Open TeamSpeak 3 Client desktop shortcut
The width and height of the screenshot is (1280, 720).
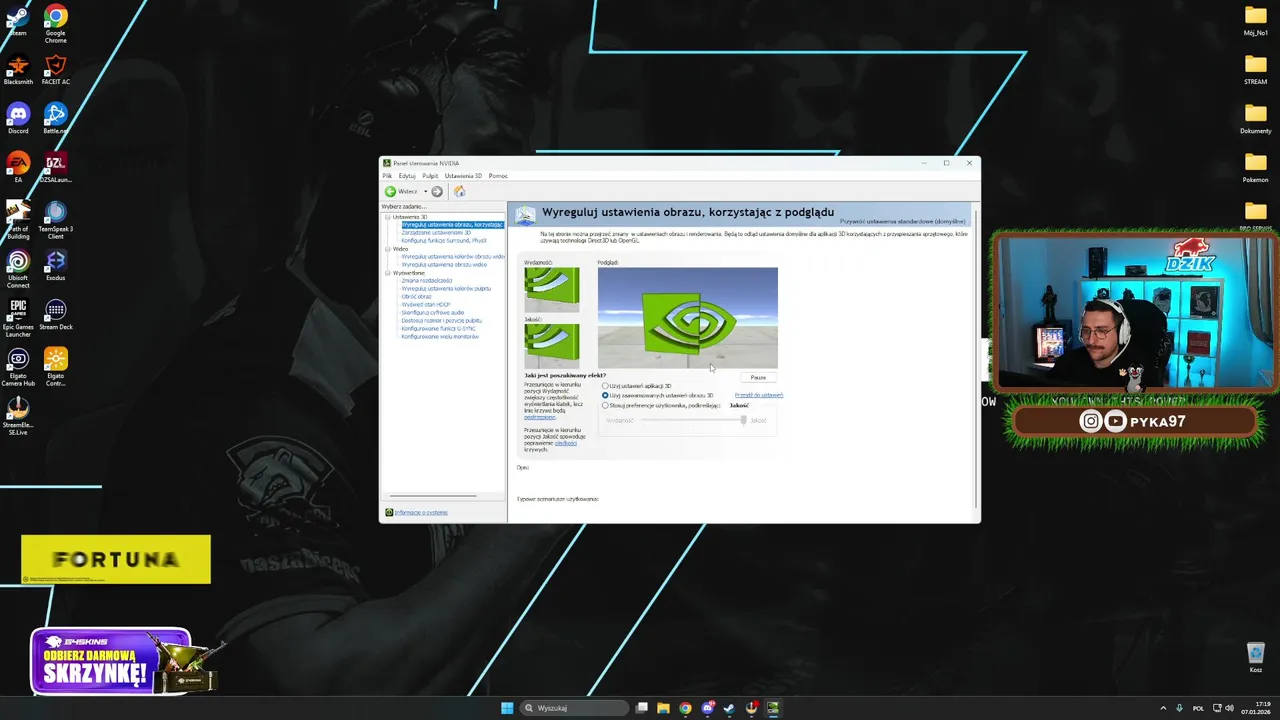click(x=55, y=219)
